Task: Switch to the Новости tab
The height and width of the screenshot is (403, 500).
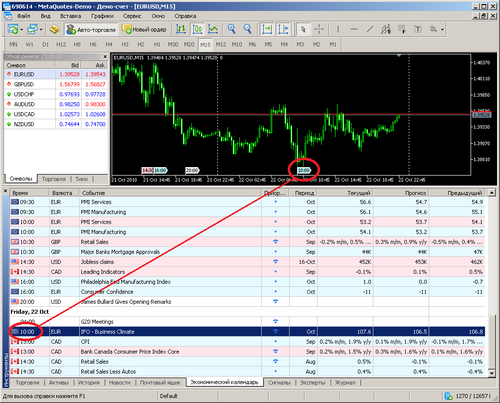Action: (x=120, y=383)
